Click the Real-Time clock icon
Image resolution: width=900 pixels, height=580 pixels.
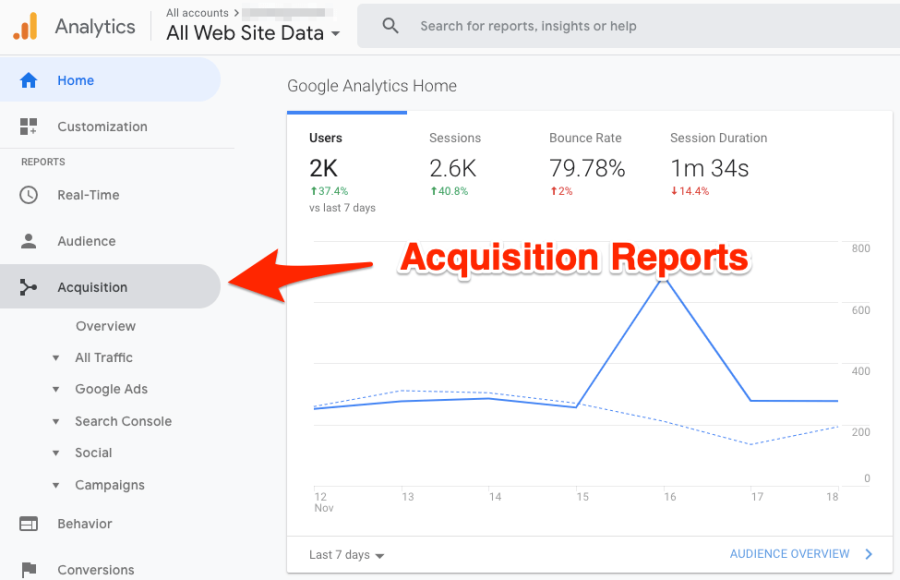[x=28, y=195]
